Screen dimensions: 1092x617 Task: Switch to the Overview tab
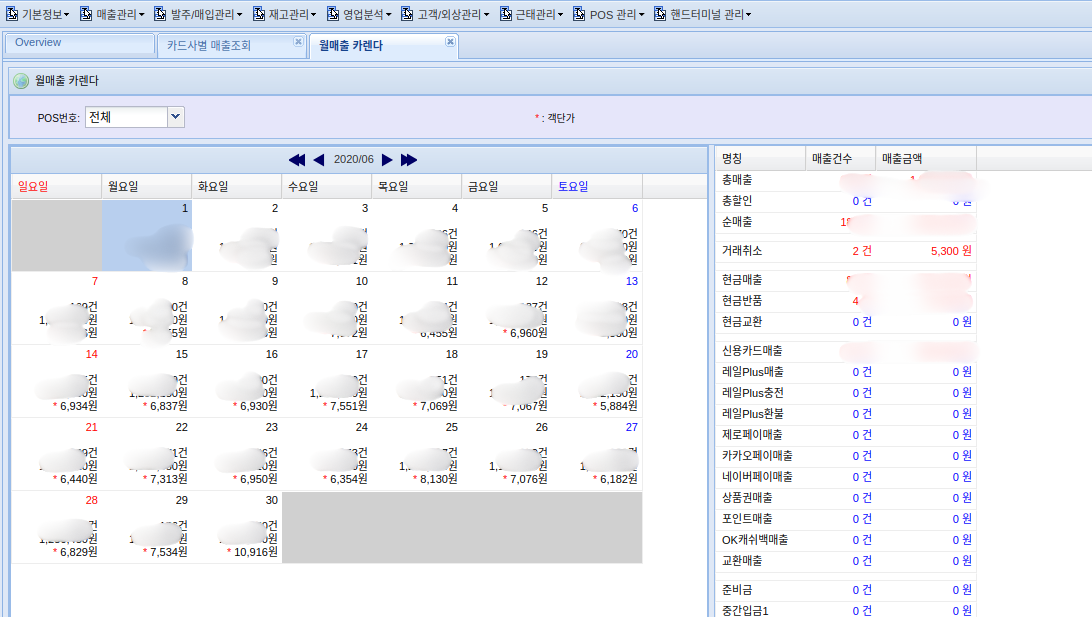coord(79,43)
